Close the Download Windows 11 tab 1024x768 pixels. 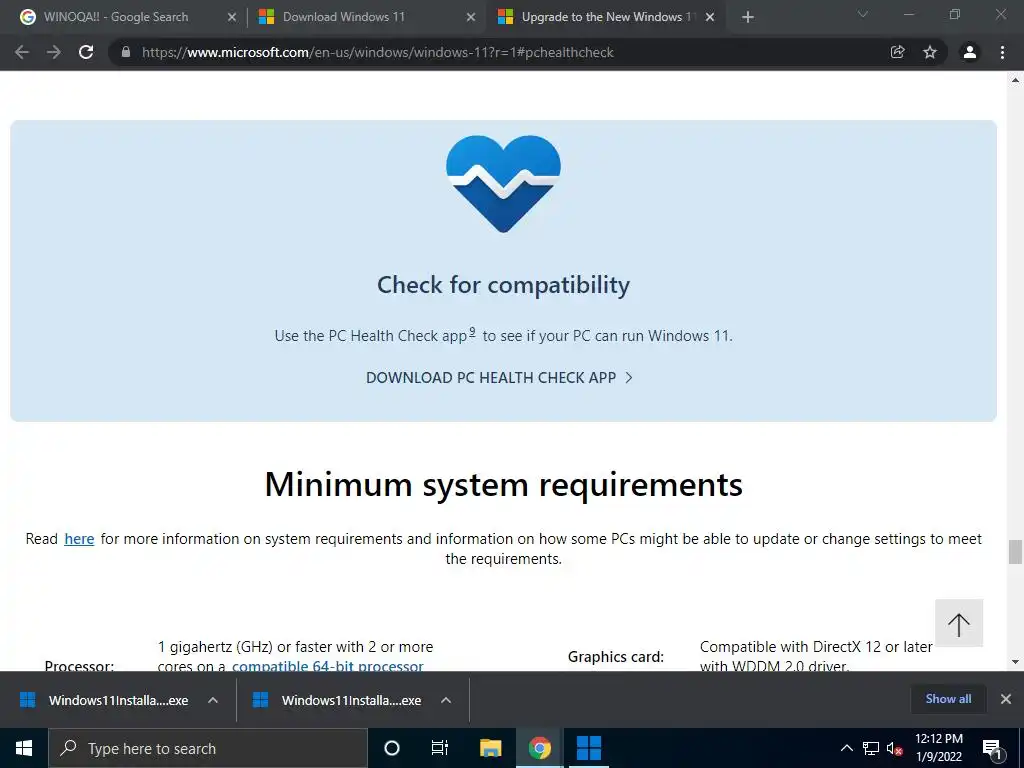471,17
